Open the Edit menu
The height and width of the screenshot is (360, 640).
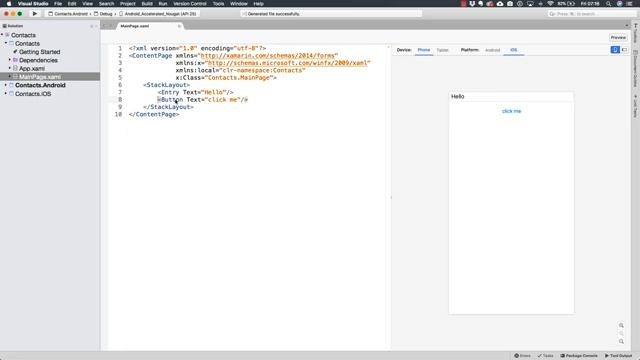(x=72, y=4)
